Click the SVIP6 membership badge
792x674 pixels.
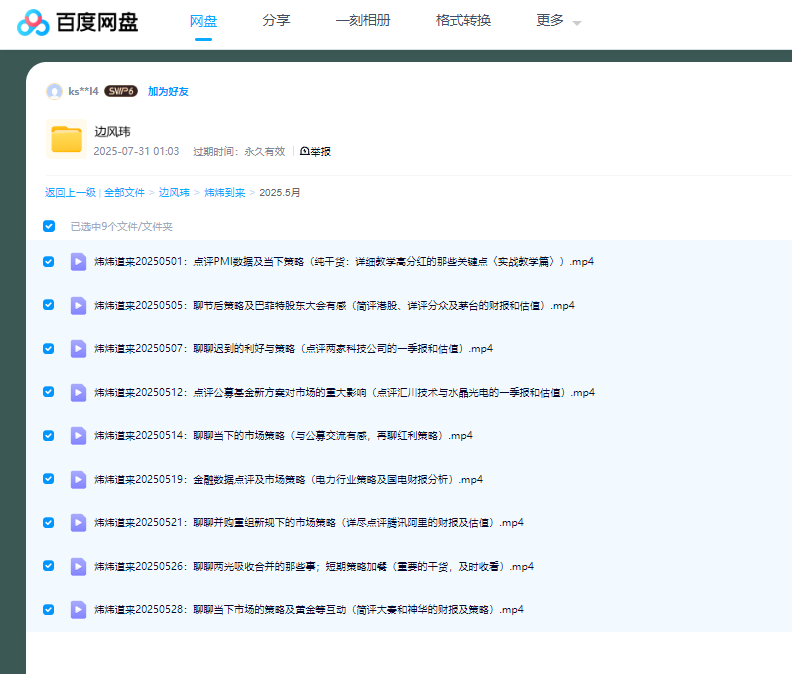pyautogui.click(x=121, y=91)
